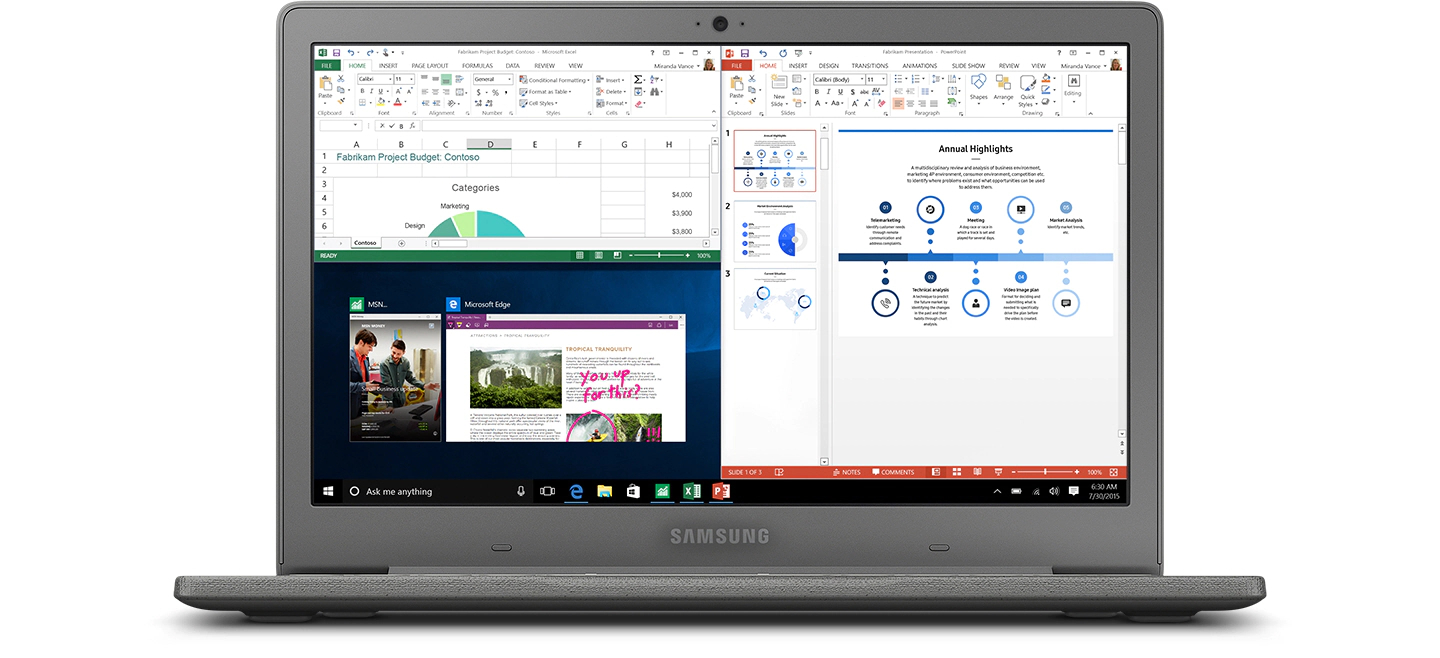The image size is (1440, 658).
Task: Save the Excel workbook using the floppy icon
Action: 337,52
